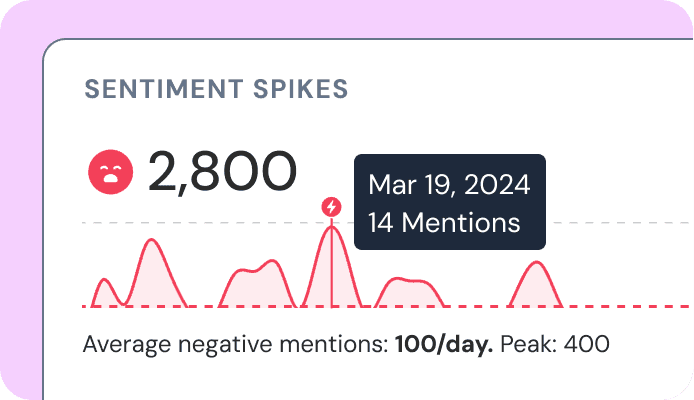Image resolution: width=694 pixels, height=400 pixels.
Task: Select the flat low peak after the spike
Action: click(x=409, y=293)
